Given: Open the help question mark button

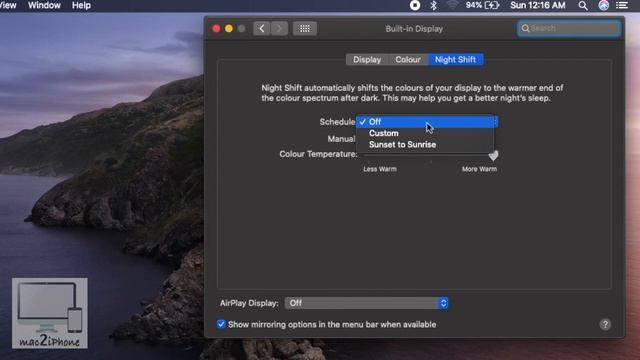Looking at the screenshot, I should pyautogui.click(x=605, y=324).
